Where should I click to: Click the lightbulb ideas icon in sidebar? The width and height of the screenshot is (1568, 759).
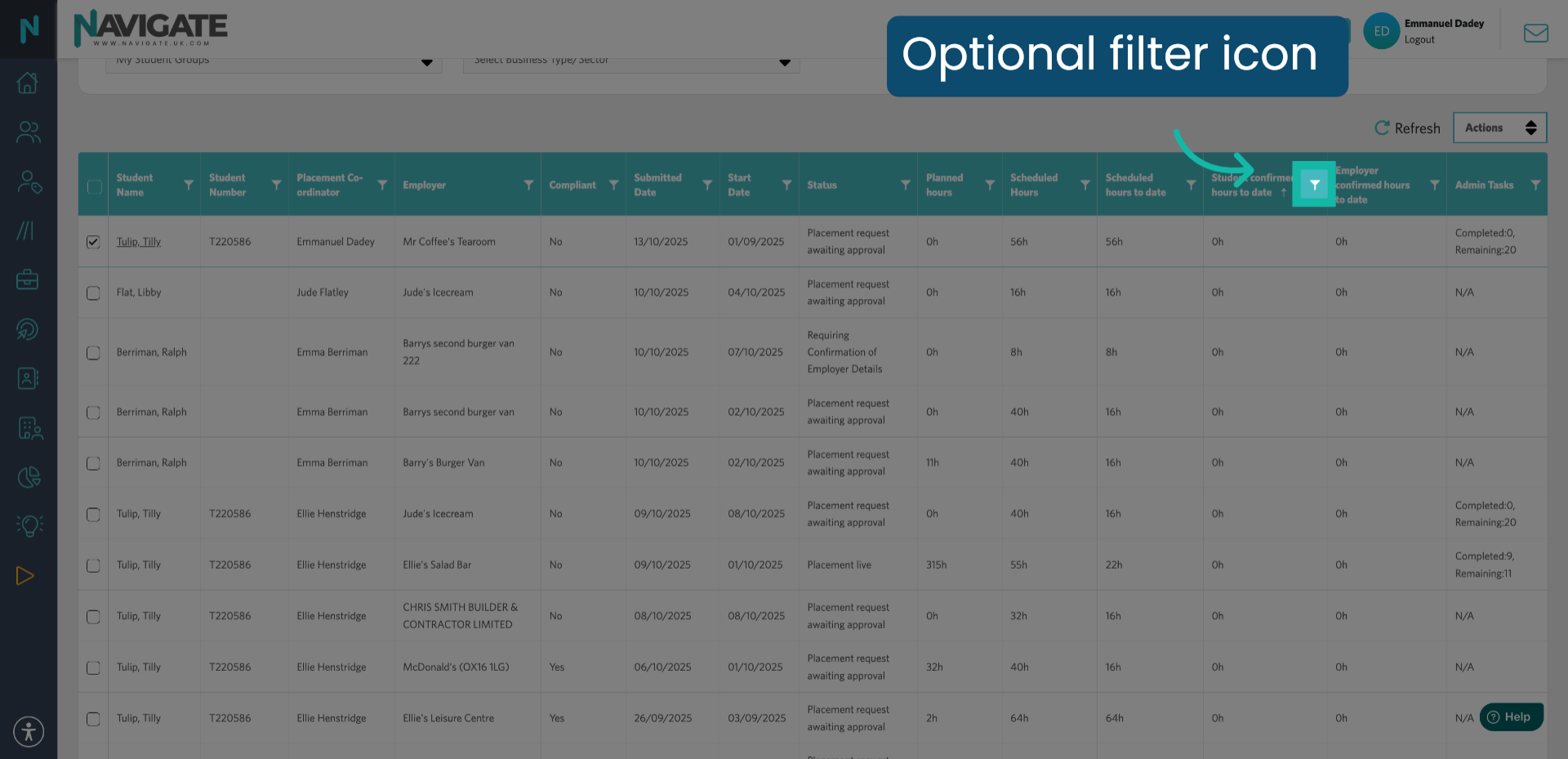28,525
